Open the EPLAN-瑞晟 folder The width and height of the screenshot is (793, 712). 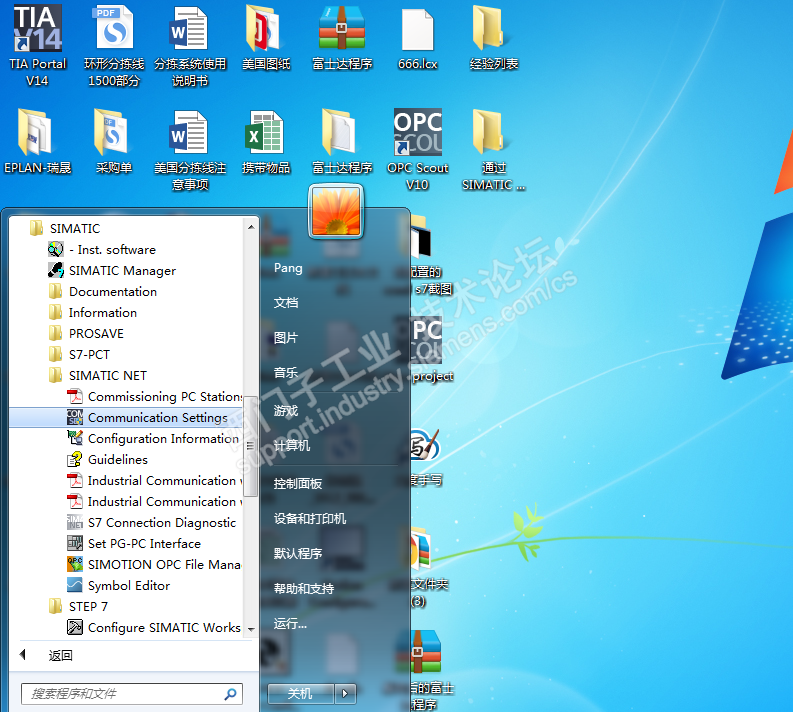37,142
